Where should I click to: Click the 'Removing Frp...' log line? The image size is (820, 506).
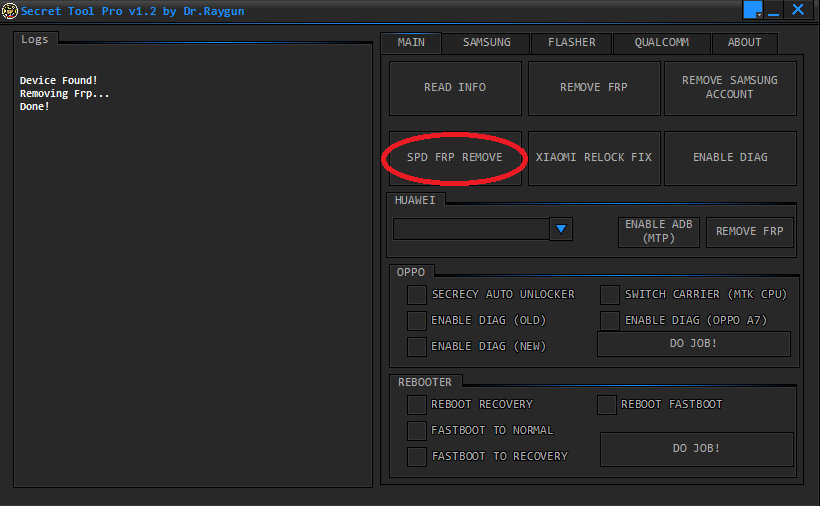(x=64, y=94)
